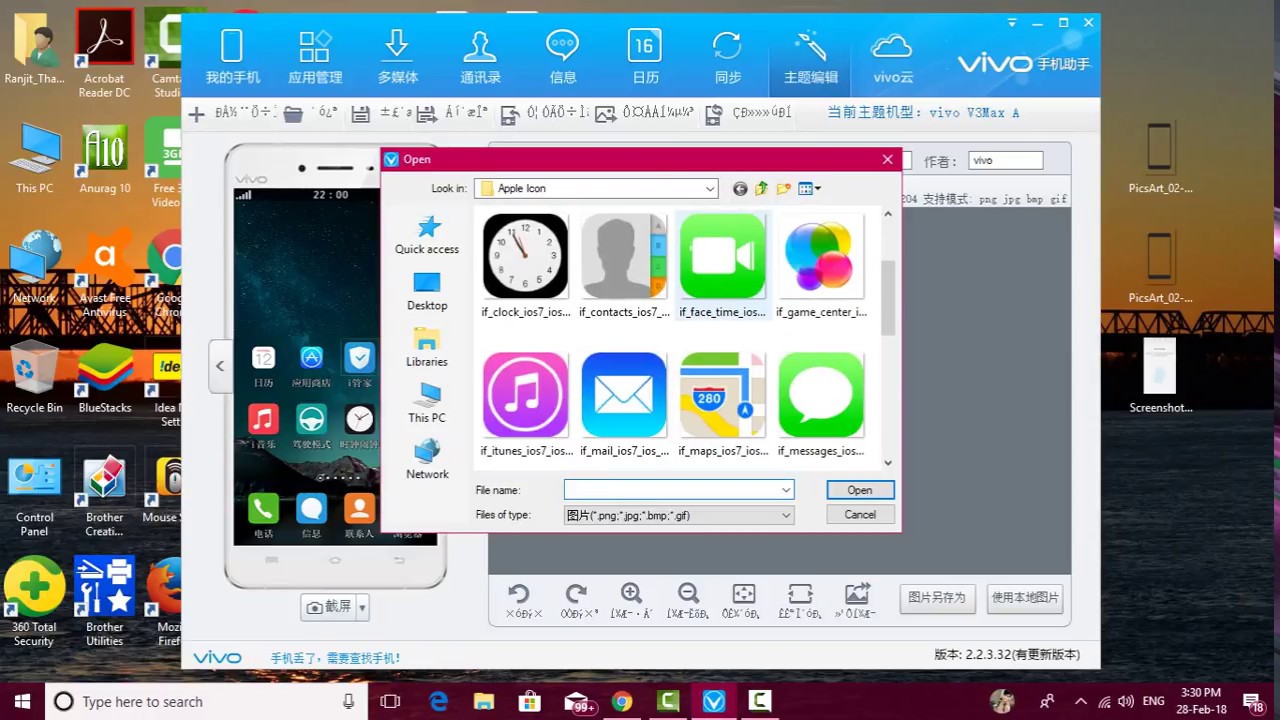1280x720 pixels.
Task: Go to 通讯录 contacts tab
Action: 481,56
